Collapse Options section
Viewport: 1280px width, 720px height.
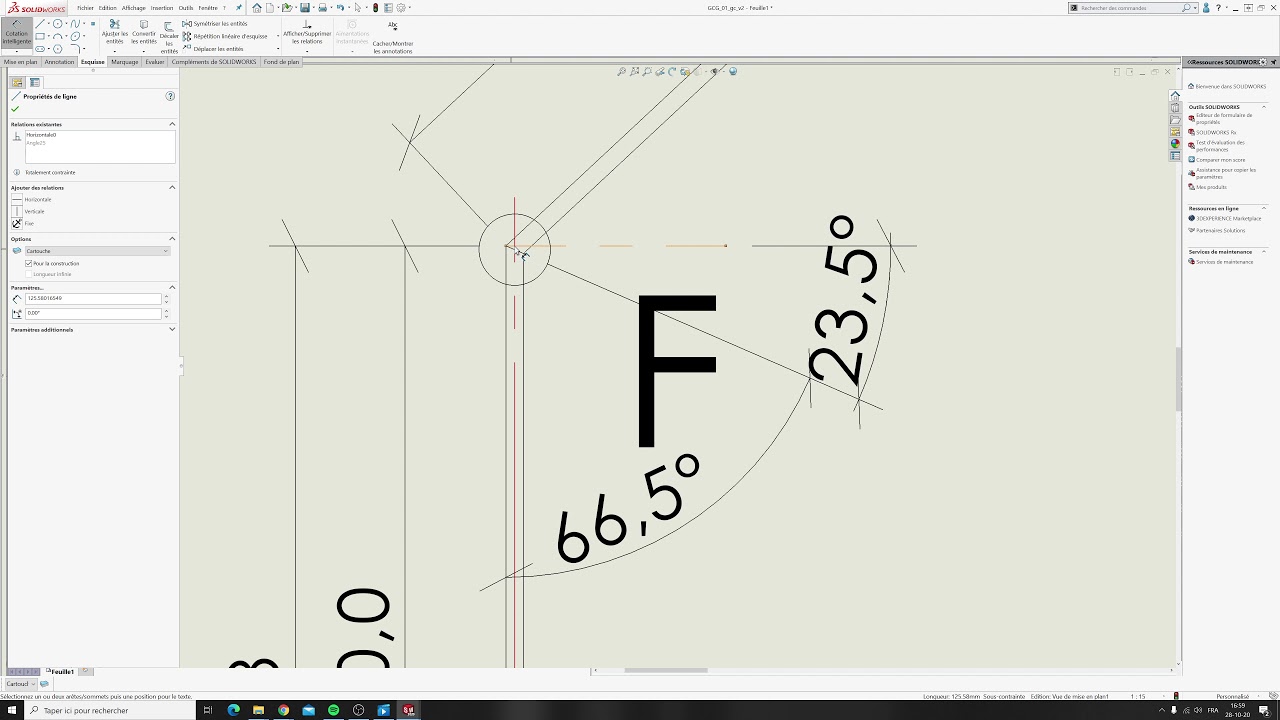click(172, 239)
